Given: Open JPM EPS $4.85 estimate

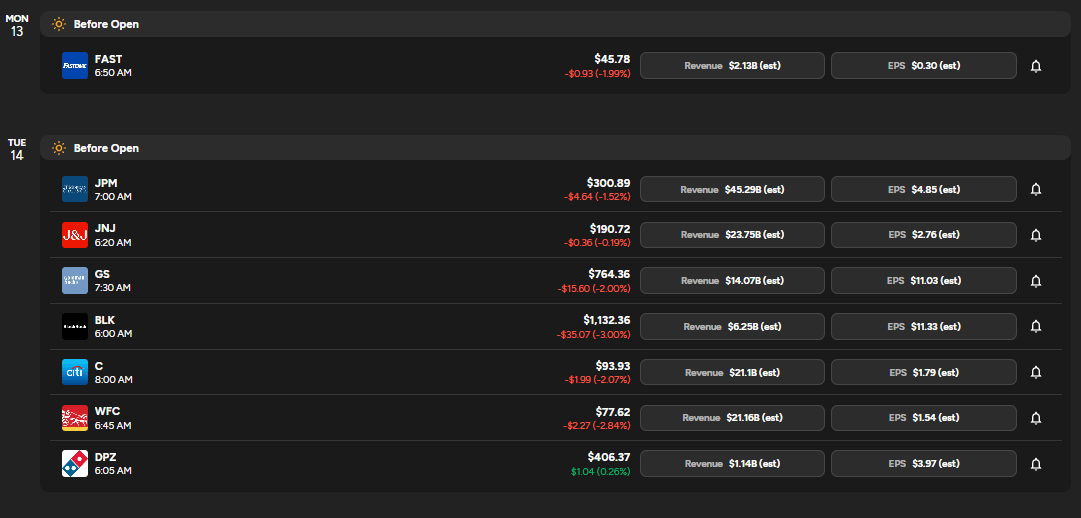Looking at the screenshot, I should 924,189.
